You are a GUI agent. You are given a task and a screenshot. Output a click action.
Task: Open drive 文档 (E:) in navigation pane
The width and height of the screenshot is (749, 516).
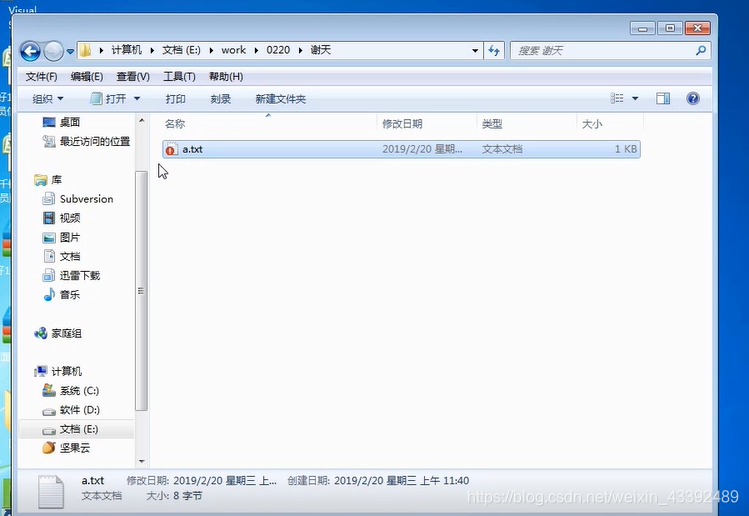coord(70,429)
